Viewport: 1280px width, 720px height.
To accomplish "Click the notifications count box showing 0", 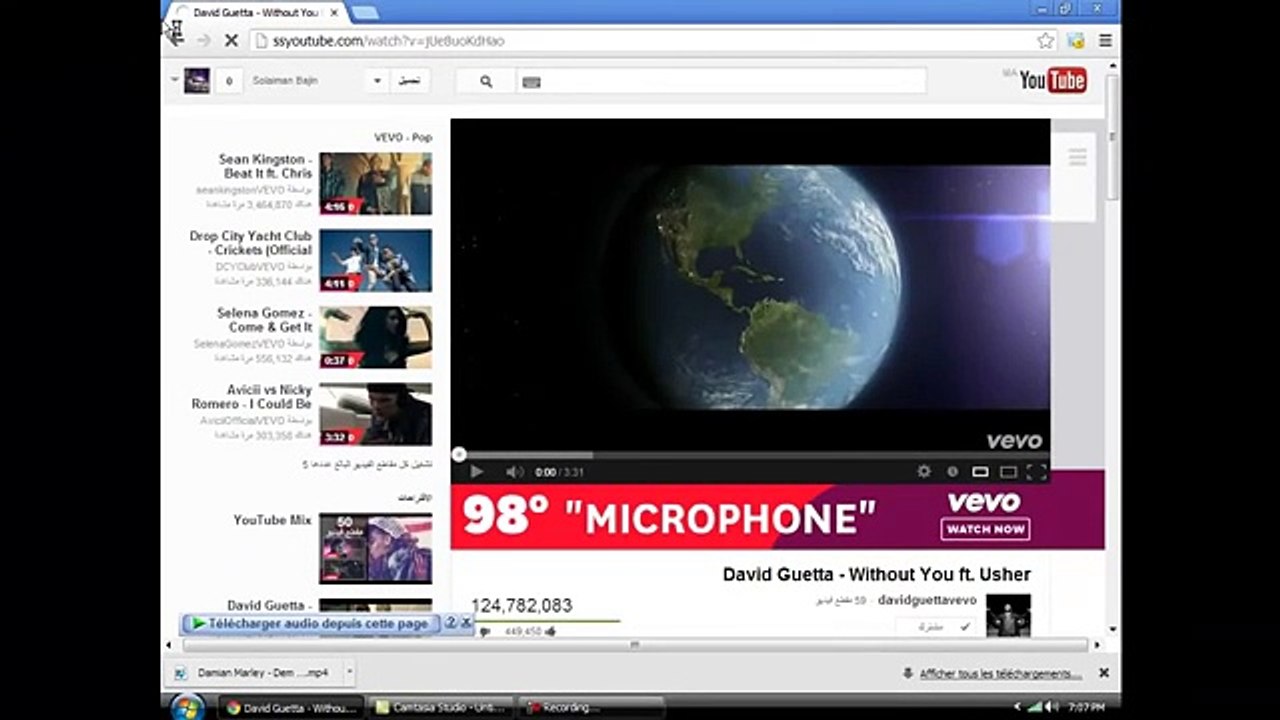I will pos(229,81).
